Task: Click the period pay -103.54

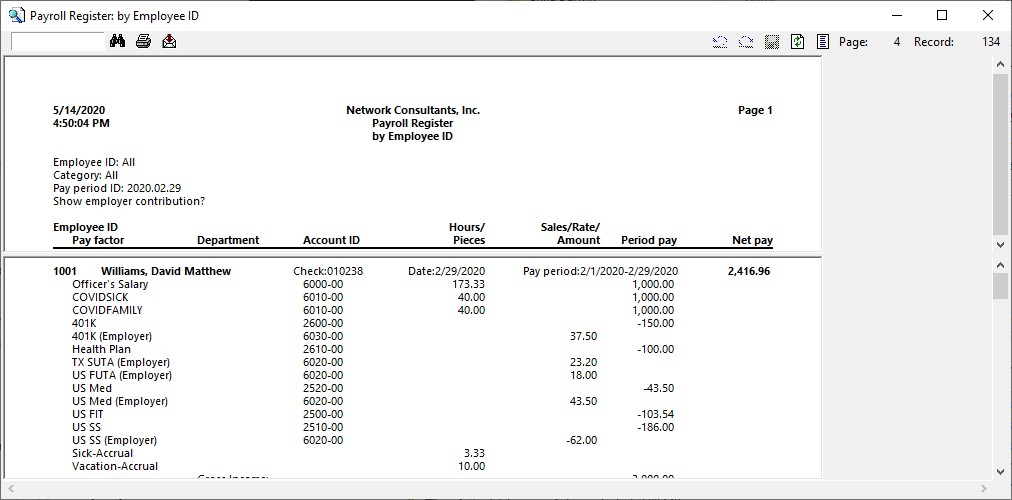Action: (x=656, y=414)
